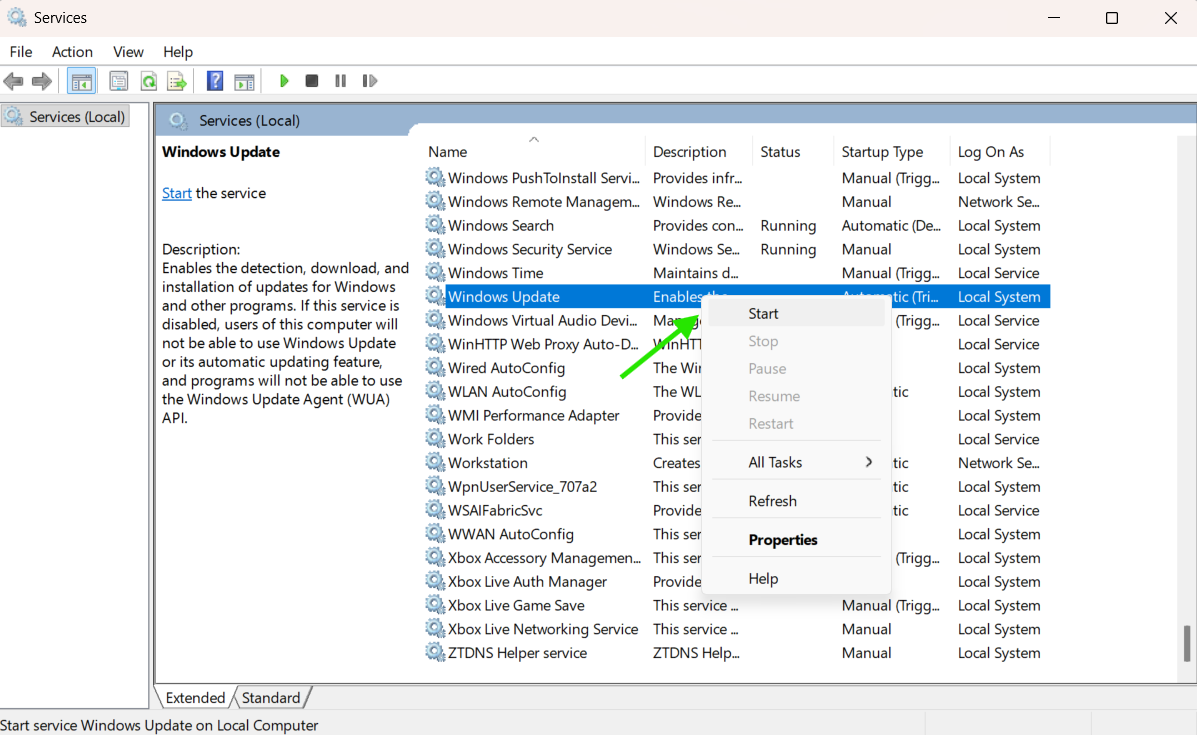Click the toolbar Properties sheet icon
The image size is (1197, 735).
118,81
